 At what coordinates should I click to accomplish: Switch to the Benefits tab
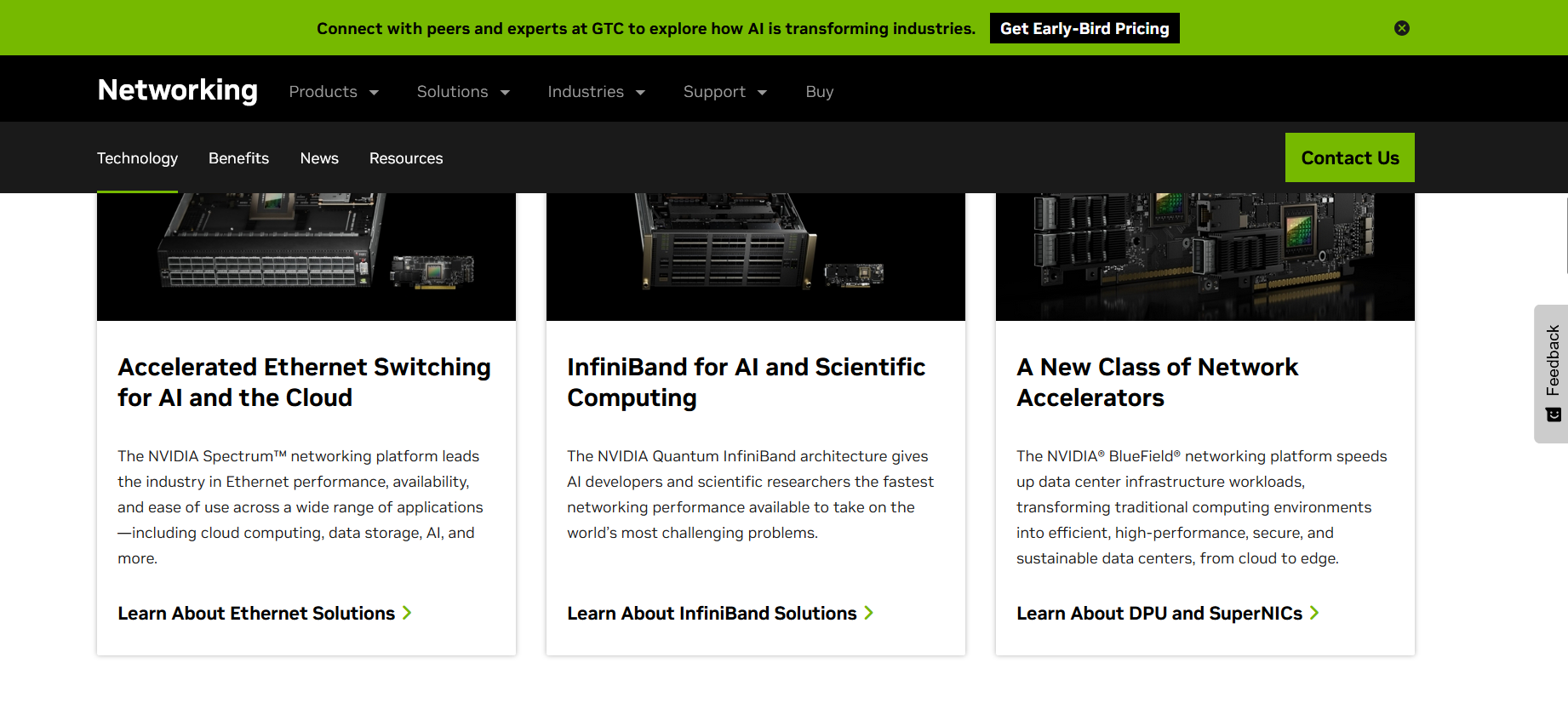point(238,158)
